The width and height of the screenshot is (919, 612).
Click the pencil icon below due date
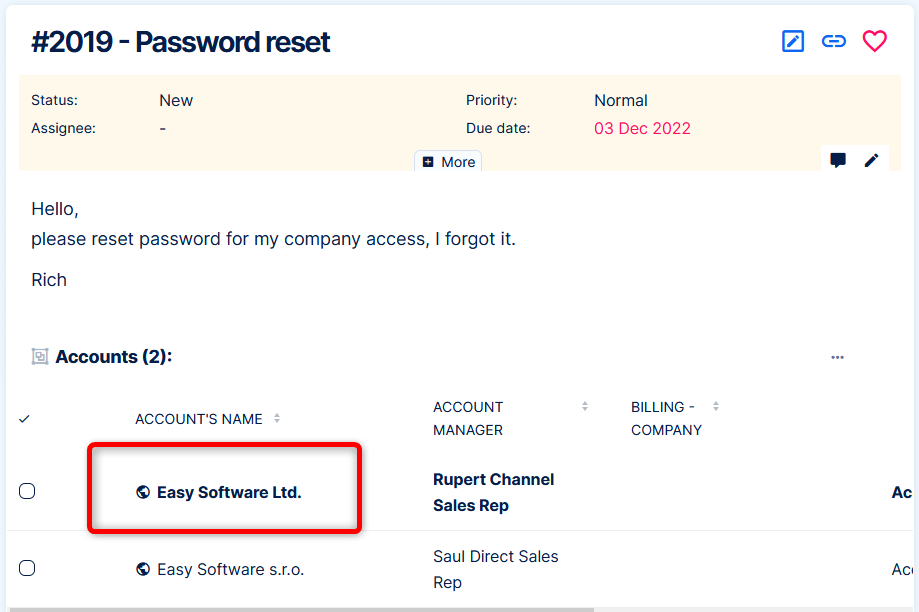(872, 160)
